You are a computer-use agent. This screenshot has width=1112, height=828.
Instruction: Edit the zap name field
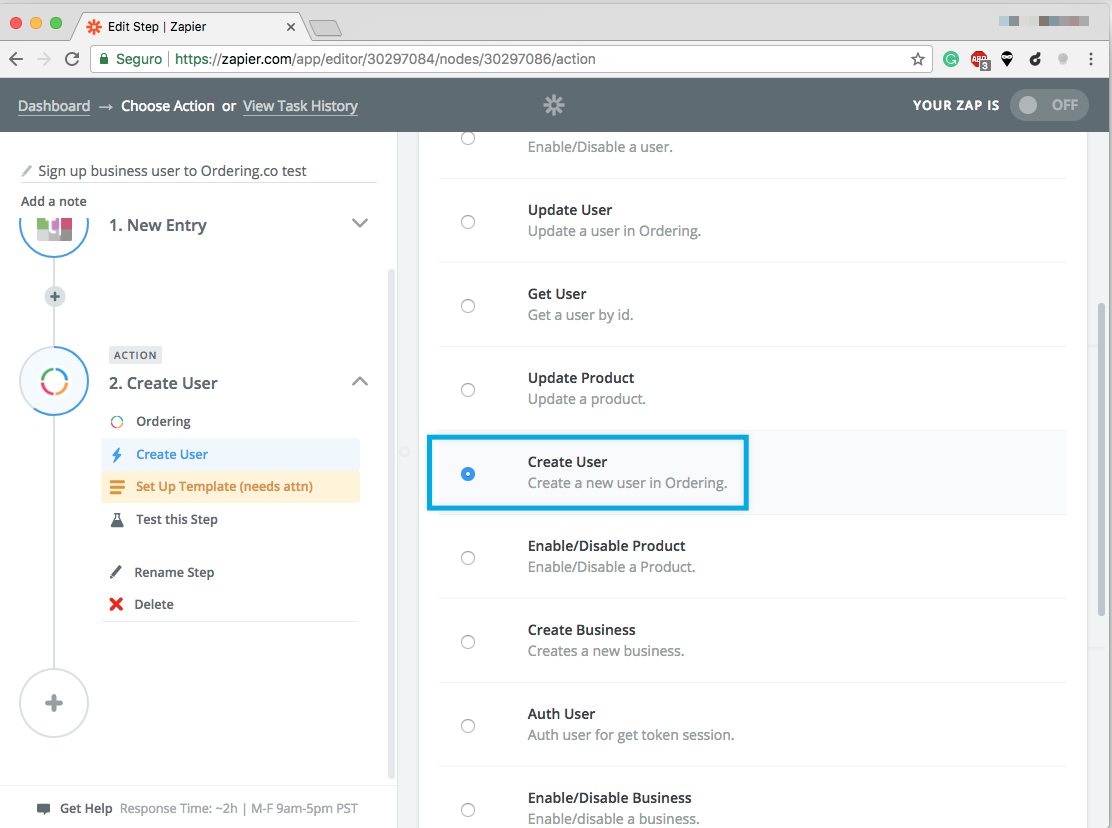pyautogui.click(x=199, y=171)
